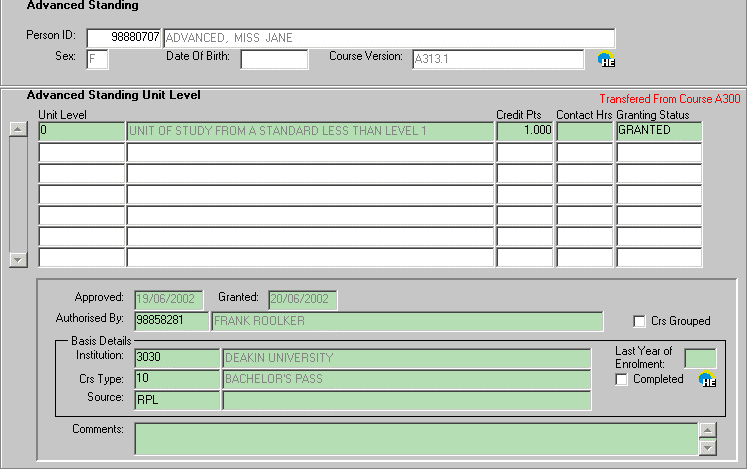Click the GRANTED granting status cell
Screen dimensions: 747x469
[658, 131]
